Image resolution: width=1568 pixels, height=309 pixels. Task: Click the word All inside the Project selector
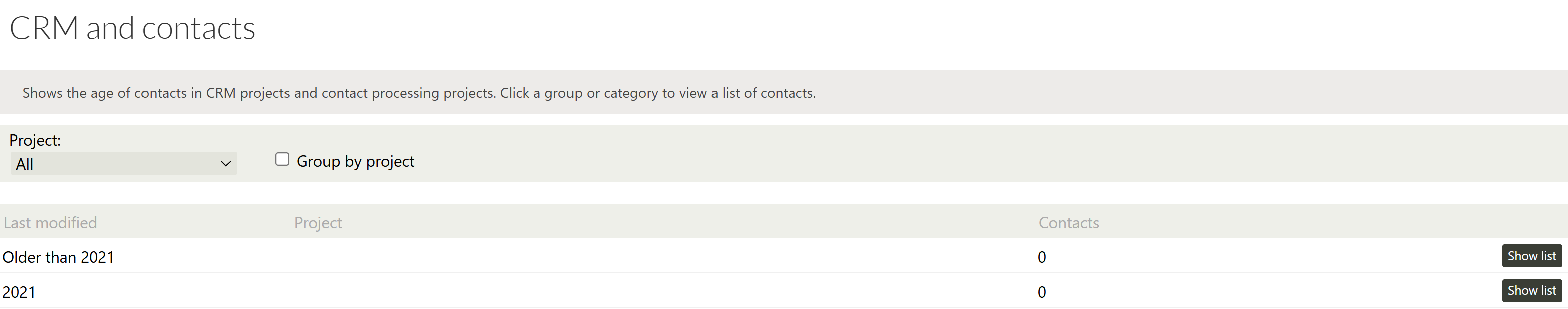[25, 165]
